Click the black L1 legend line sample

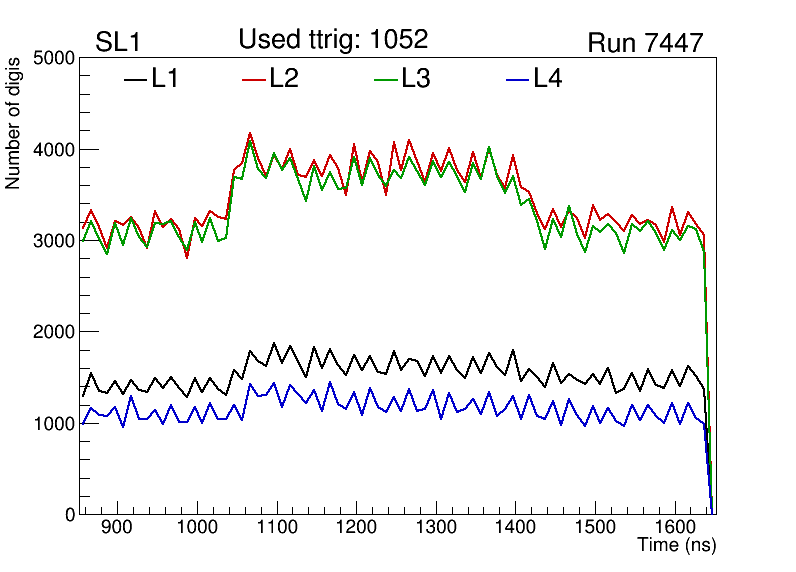pos(135,79)
